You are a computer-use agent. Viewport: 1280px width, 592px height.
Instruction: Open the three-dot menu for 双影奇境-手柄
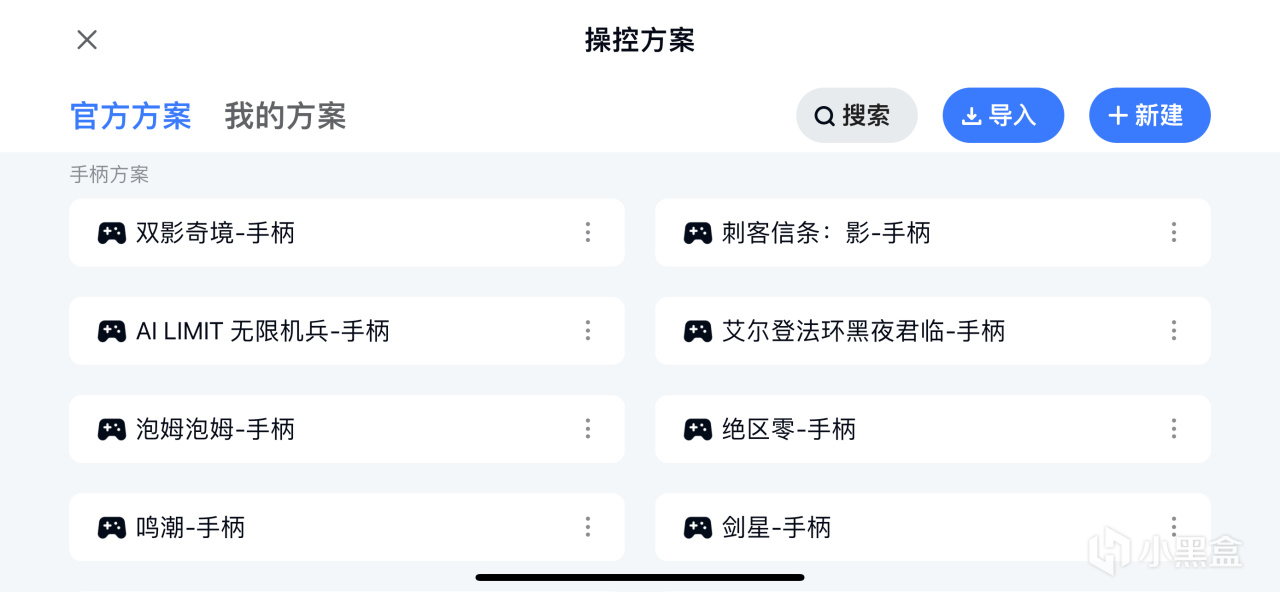pyautogui.click(x=587, y=232)
